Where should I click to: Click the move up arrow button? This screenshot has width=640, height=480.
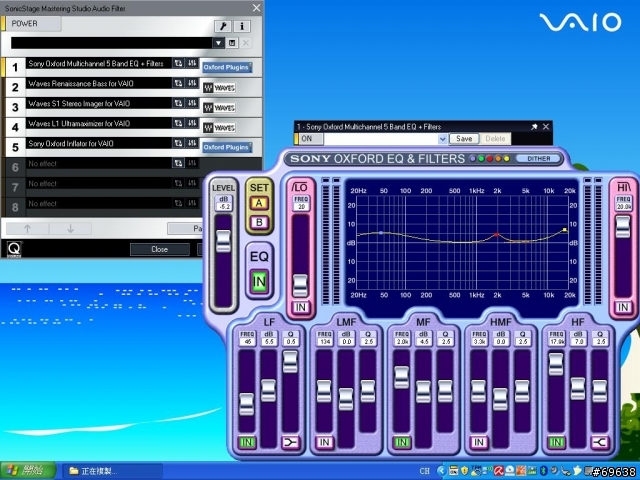tap(27, 229)
